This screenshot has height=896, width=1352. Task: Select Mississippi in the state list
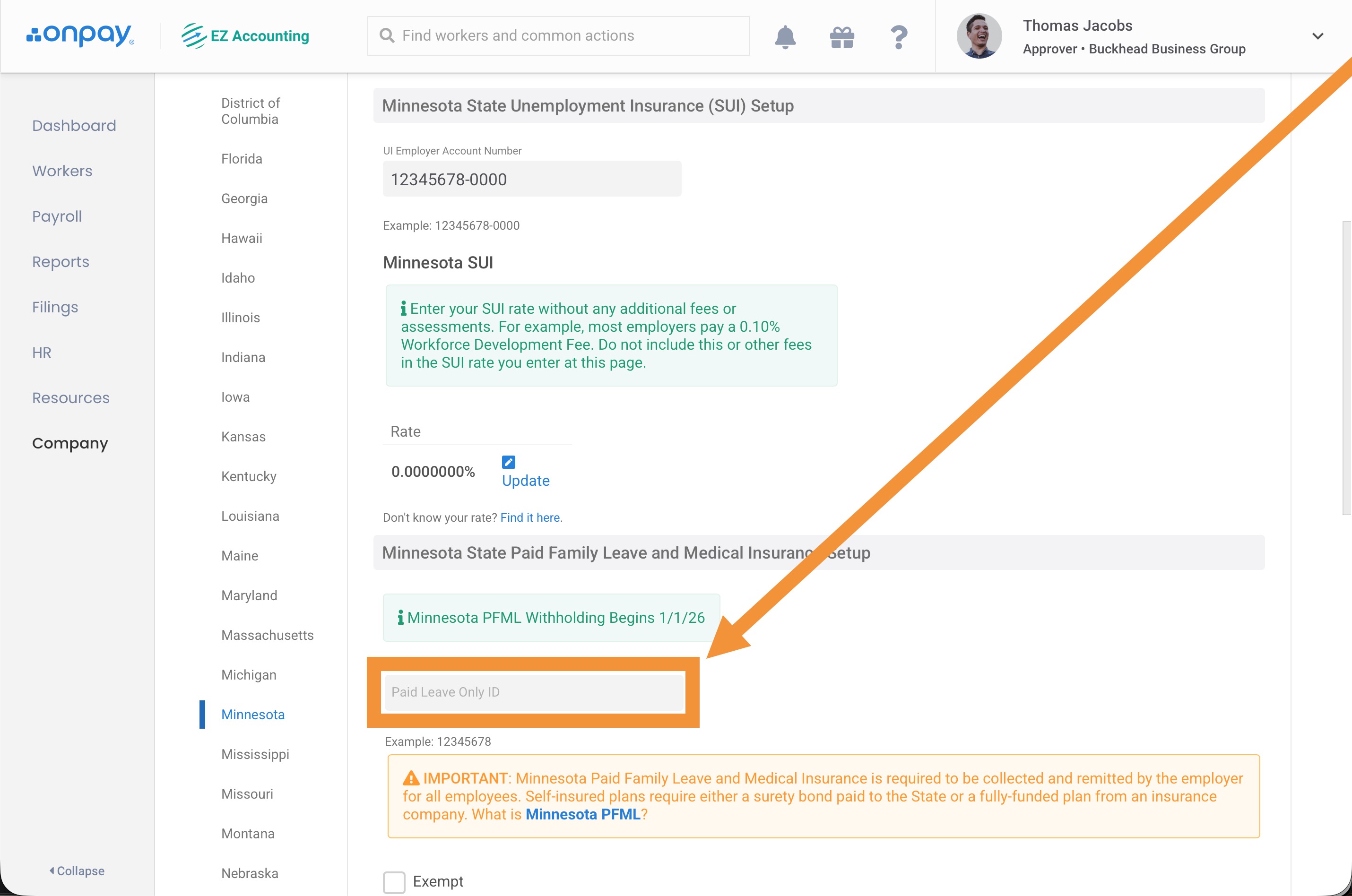click(x=255, y=754)
